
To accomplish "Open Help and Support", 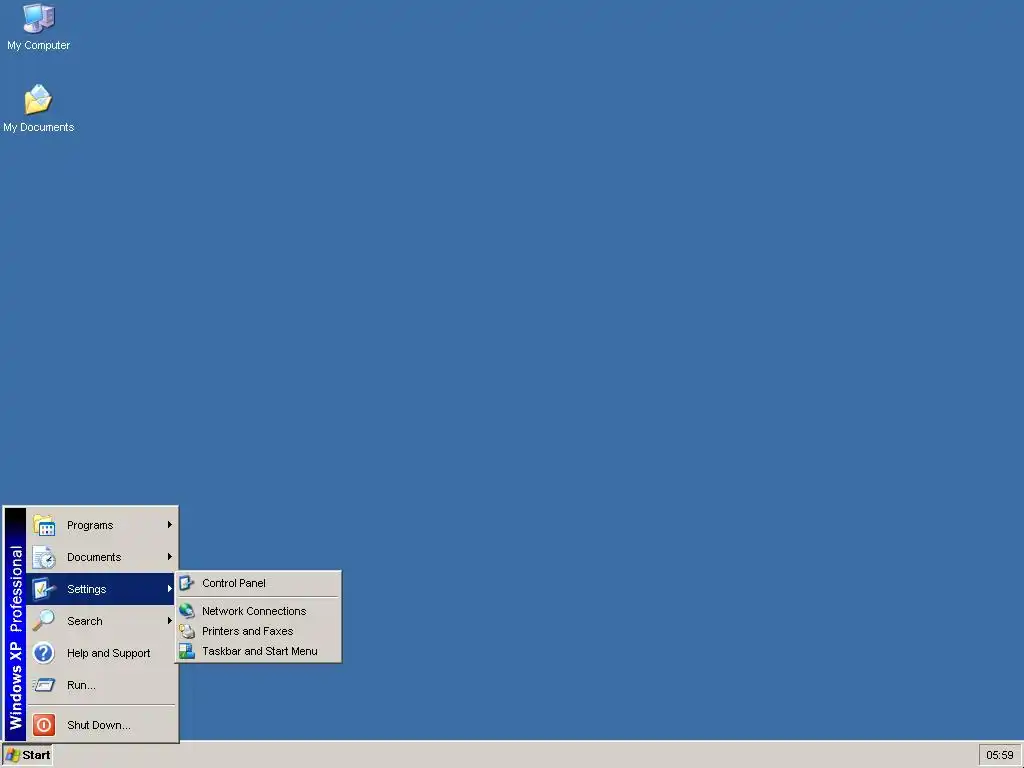I will click(101, 653).
